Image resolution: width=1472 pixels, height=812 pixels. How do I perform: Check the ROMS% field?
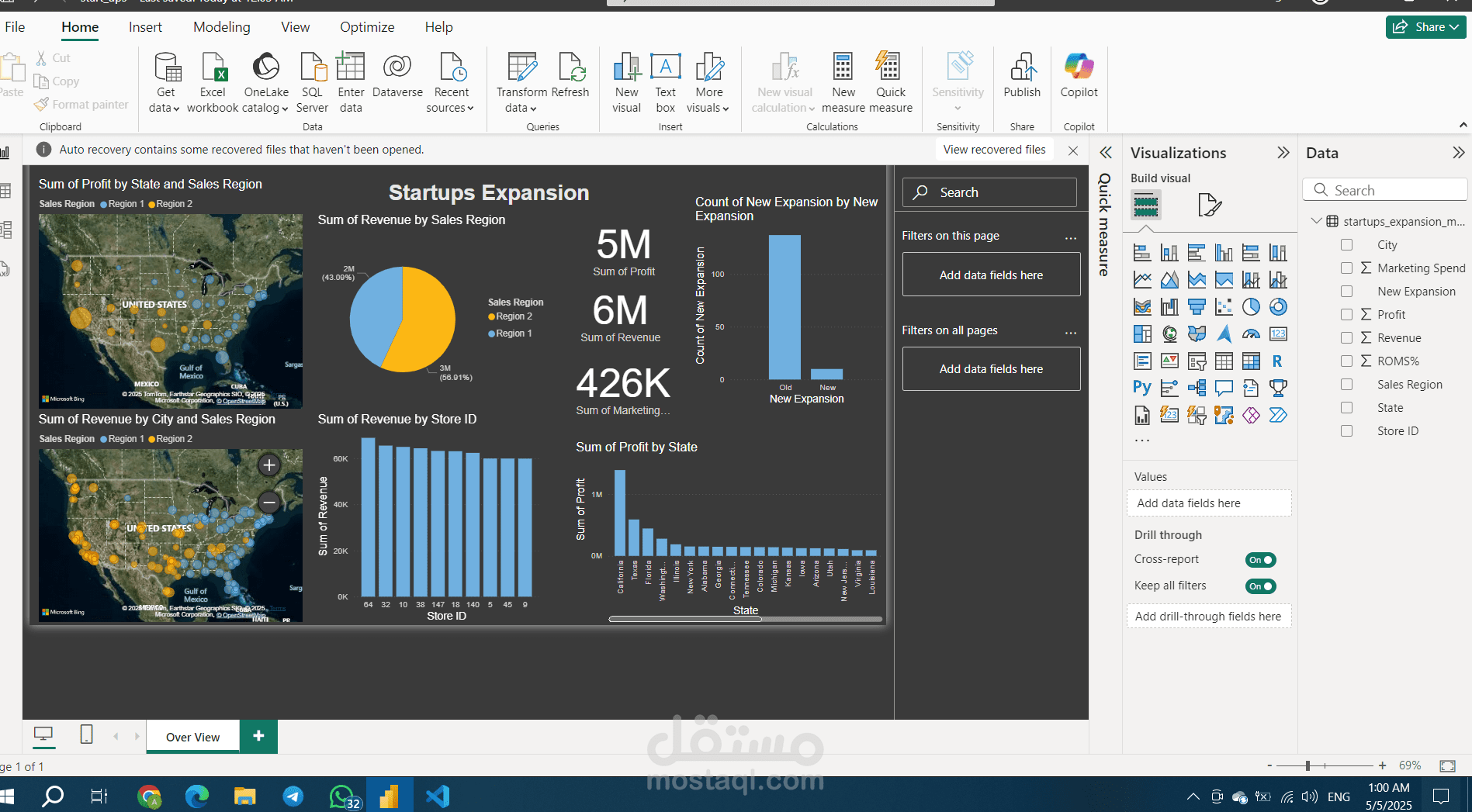click(x=1346, y=361)
